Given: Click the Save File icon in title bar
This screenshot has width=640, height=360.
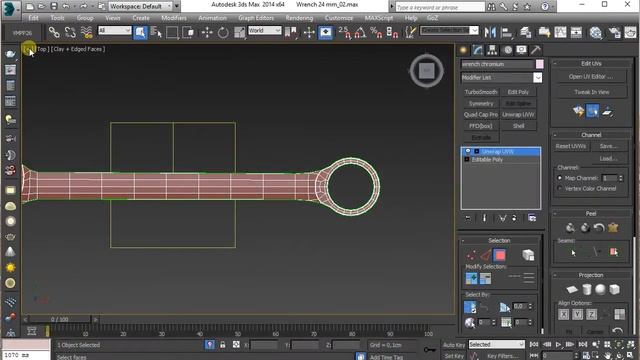Looking at the screenshot, I should tap(53, 6).
